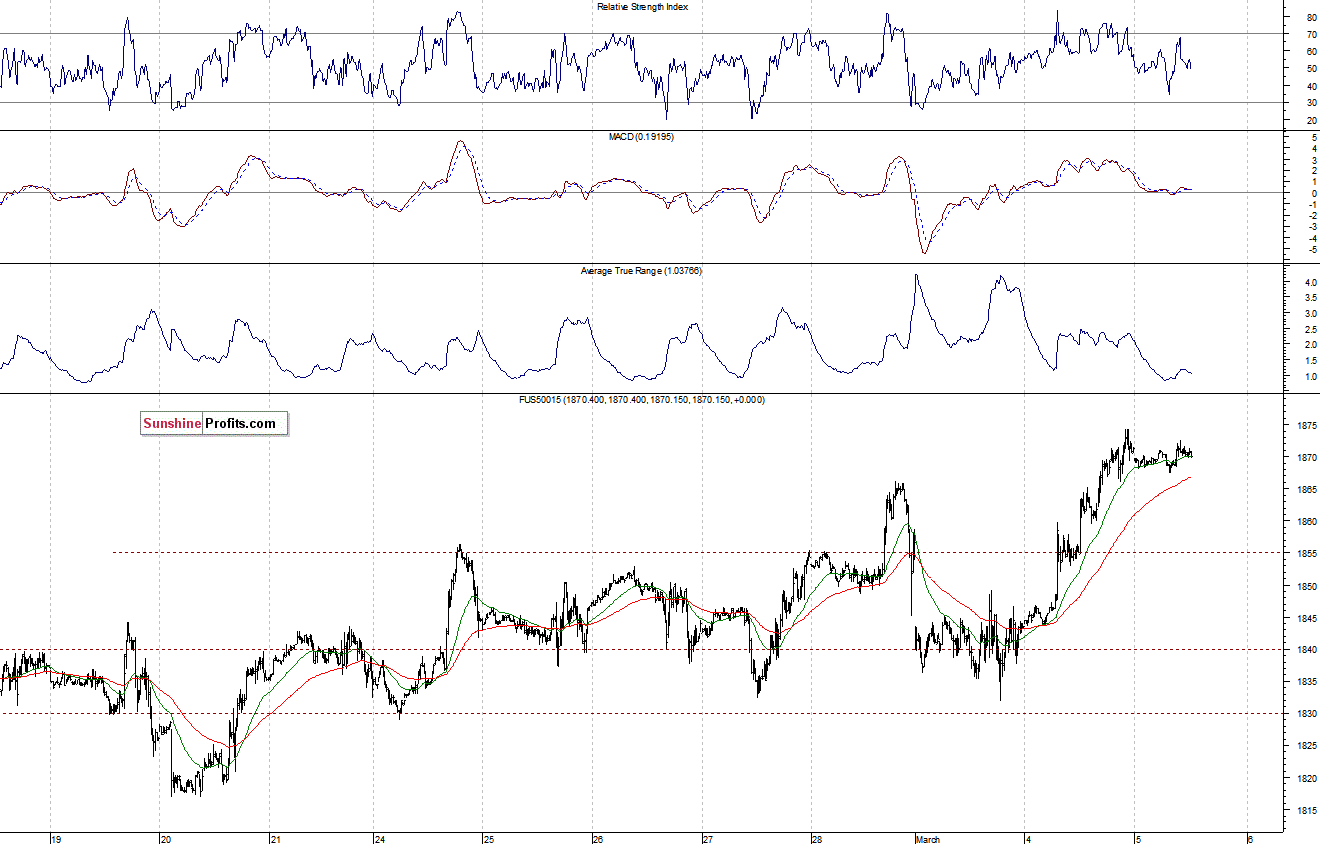Click the FUS50015 price chart title
1320x844 pixels.
point(642,399)
